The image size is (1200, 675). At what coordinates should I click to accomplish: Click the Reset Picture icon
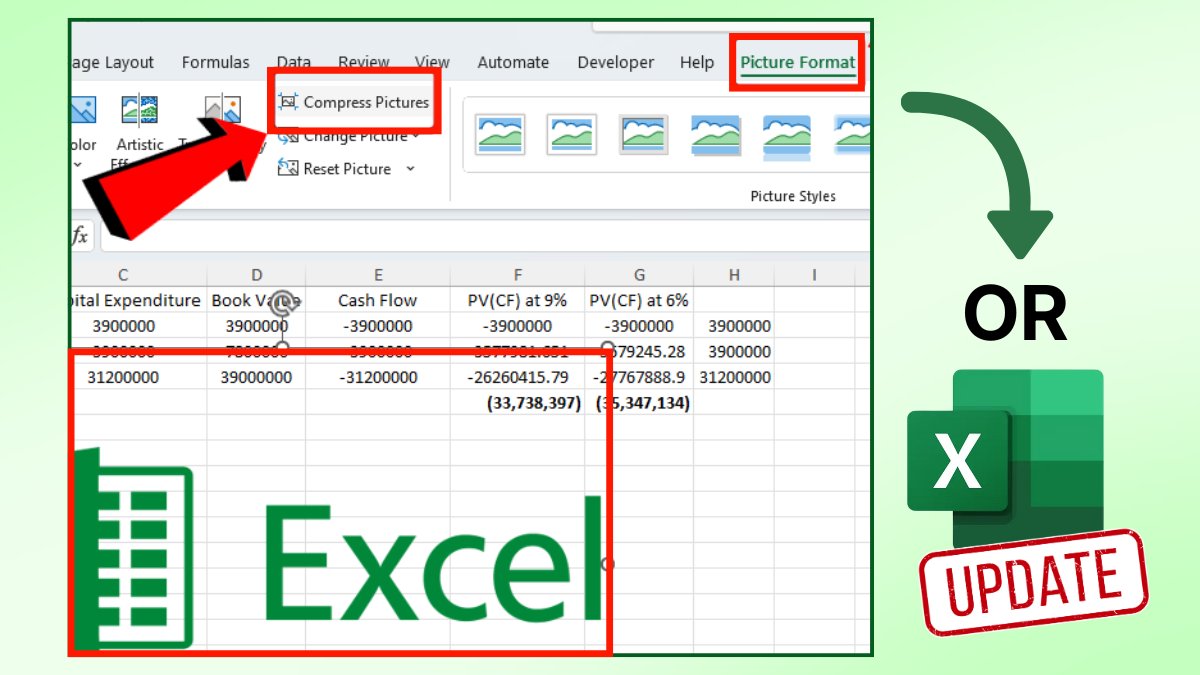(x=288, y=168)
